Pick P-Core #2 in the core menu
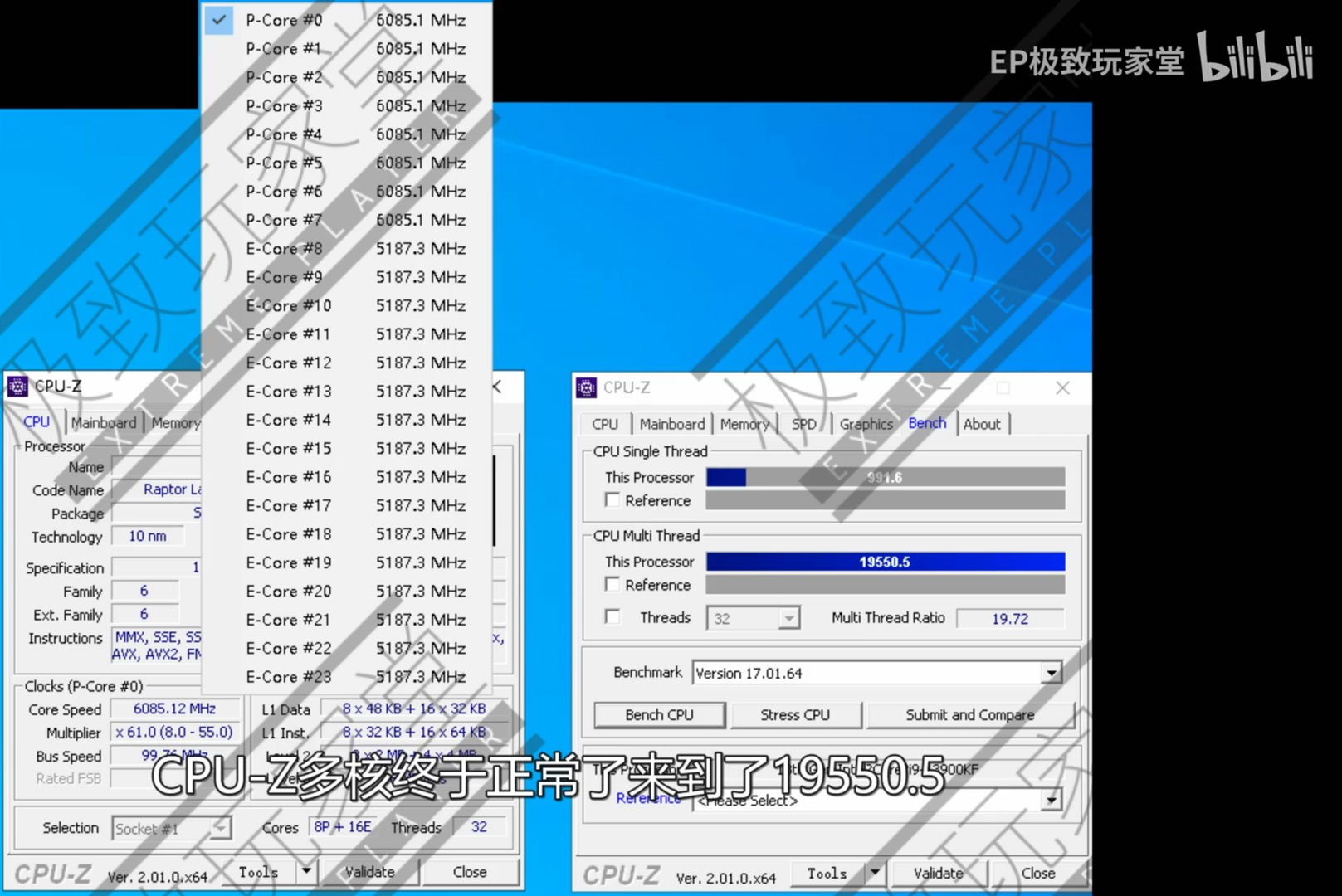 347,77
